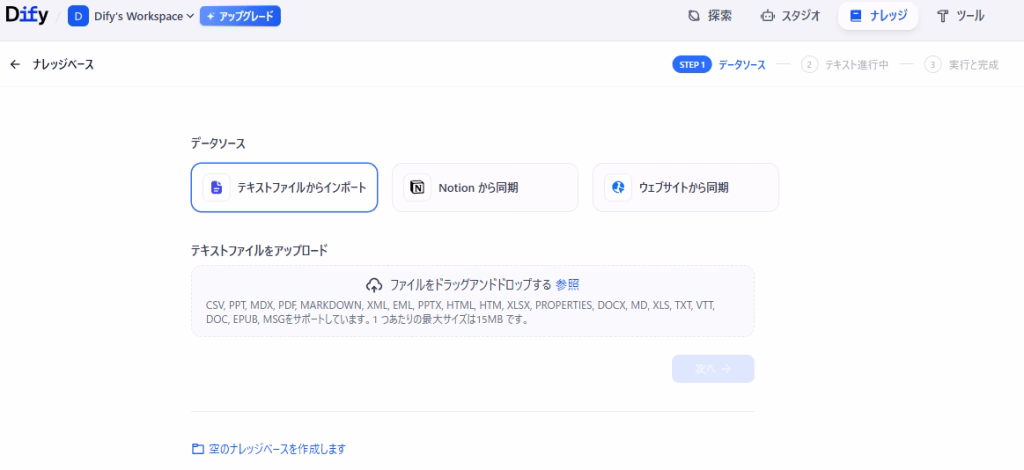Click the website globe icon
1024x470 pixels.
(618, 188)
